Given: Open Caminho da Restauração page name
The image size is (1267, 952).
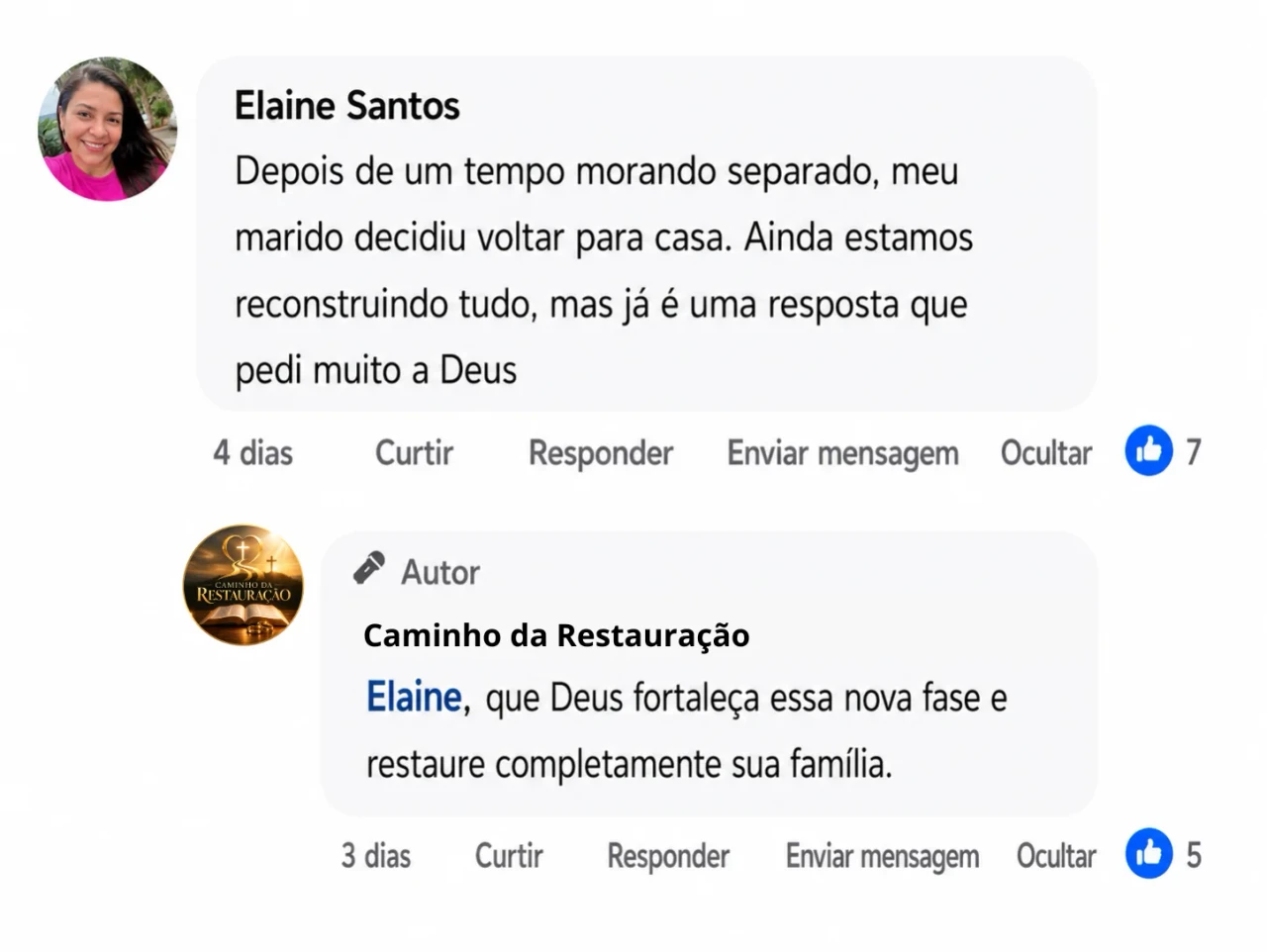Looking at the screenshot, I should [556, 635].
